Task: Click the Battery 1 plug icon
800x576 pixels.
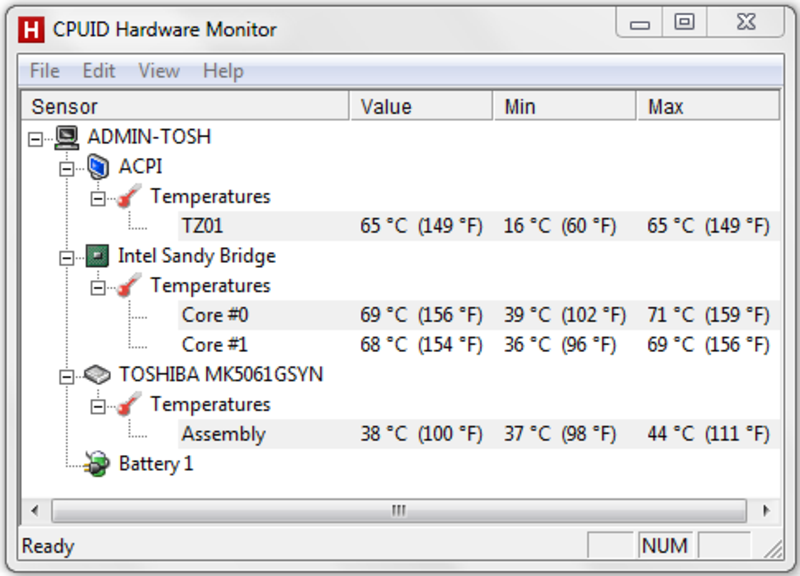Action: [x=97, y=464]
